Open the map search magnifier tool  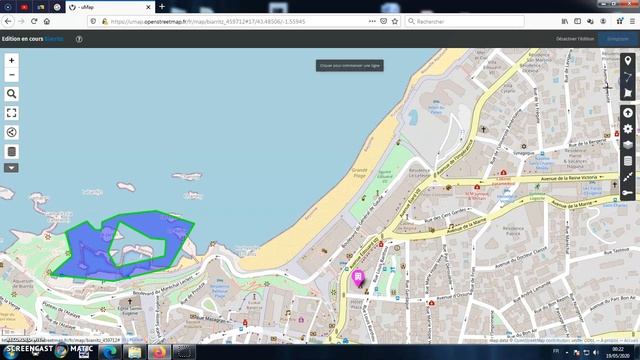(11, 94)
